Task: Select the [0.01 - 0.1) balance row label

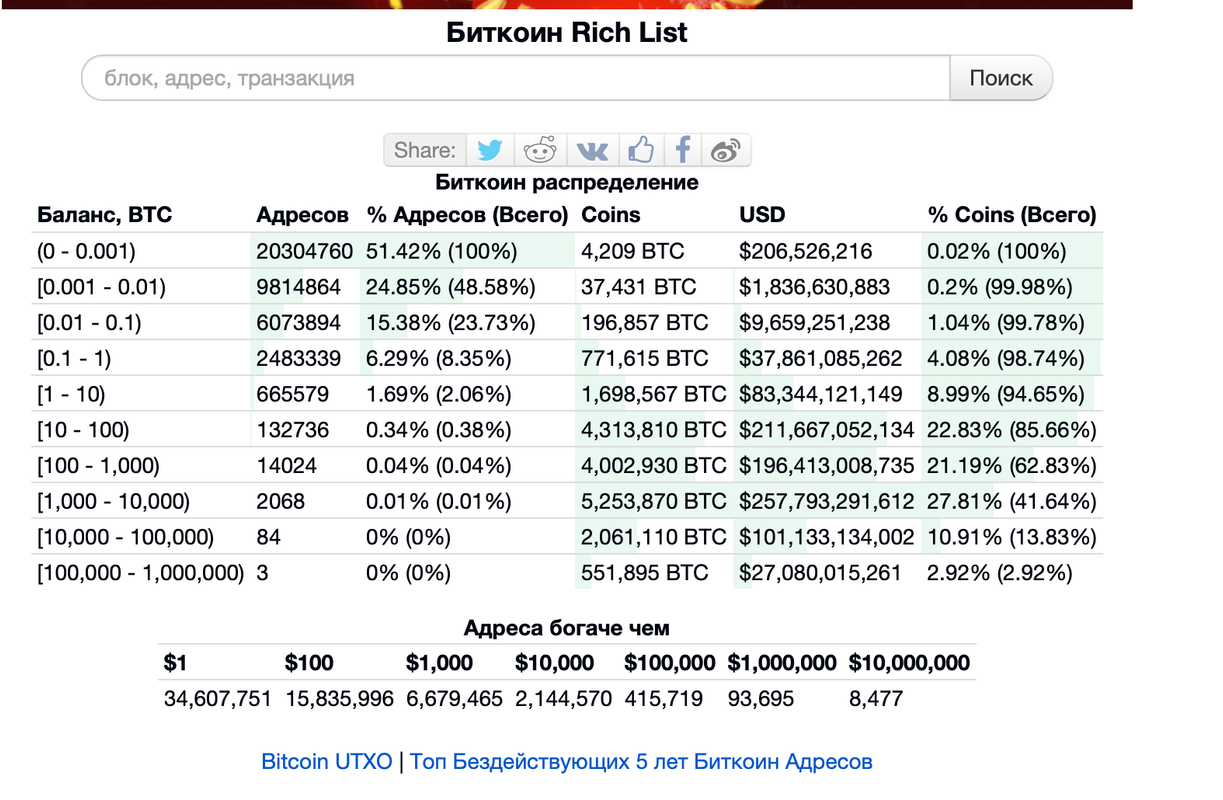Action: click(x=89, y=323)
